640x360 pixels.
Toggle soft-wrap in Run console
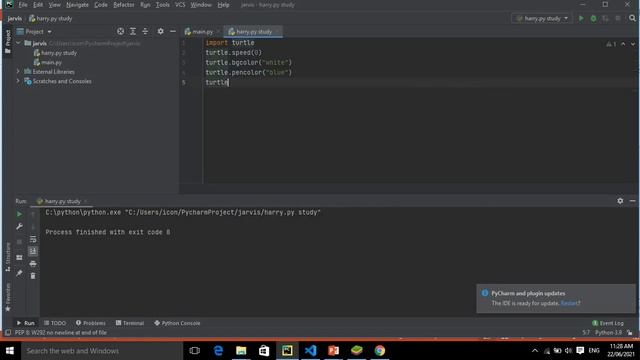(x=33, y=239)
